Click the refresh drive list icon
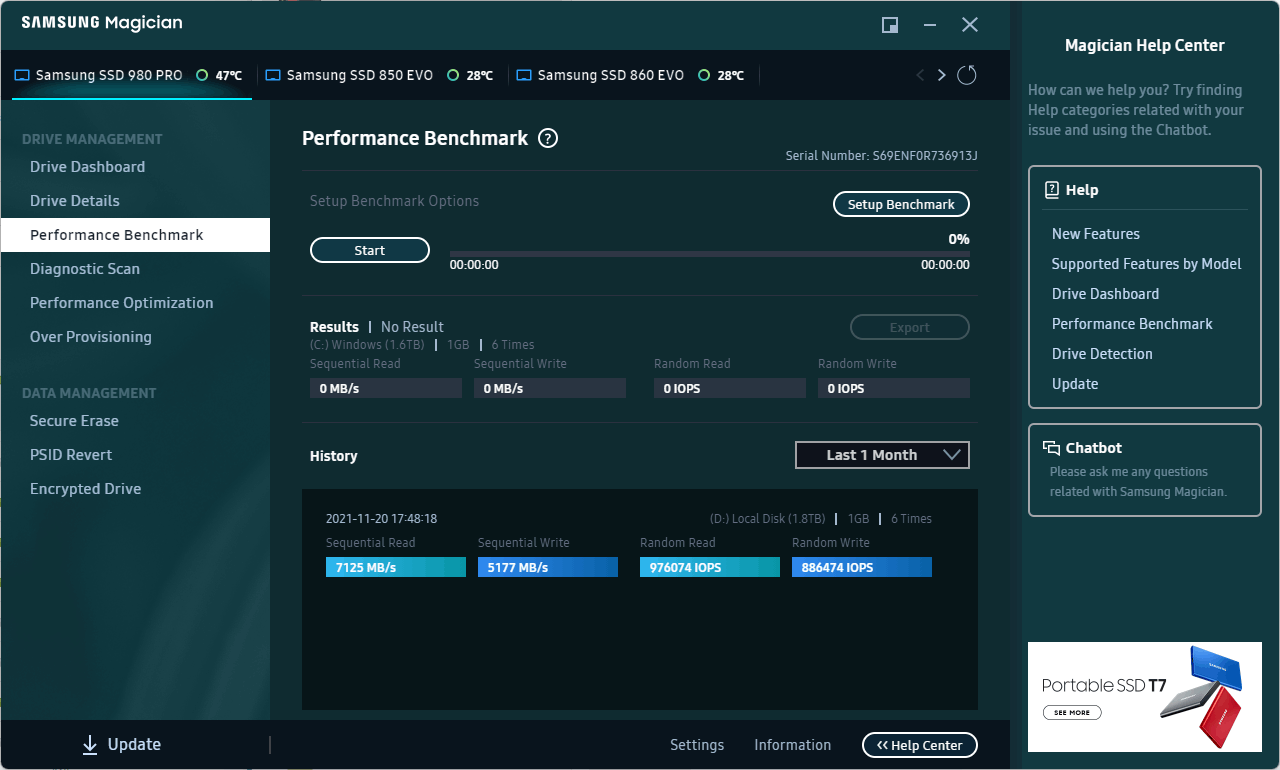 [966, 75]
